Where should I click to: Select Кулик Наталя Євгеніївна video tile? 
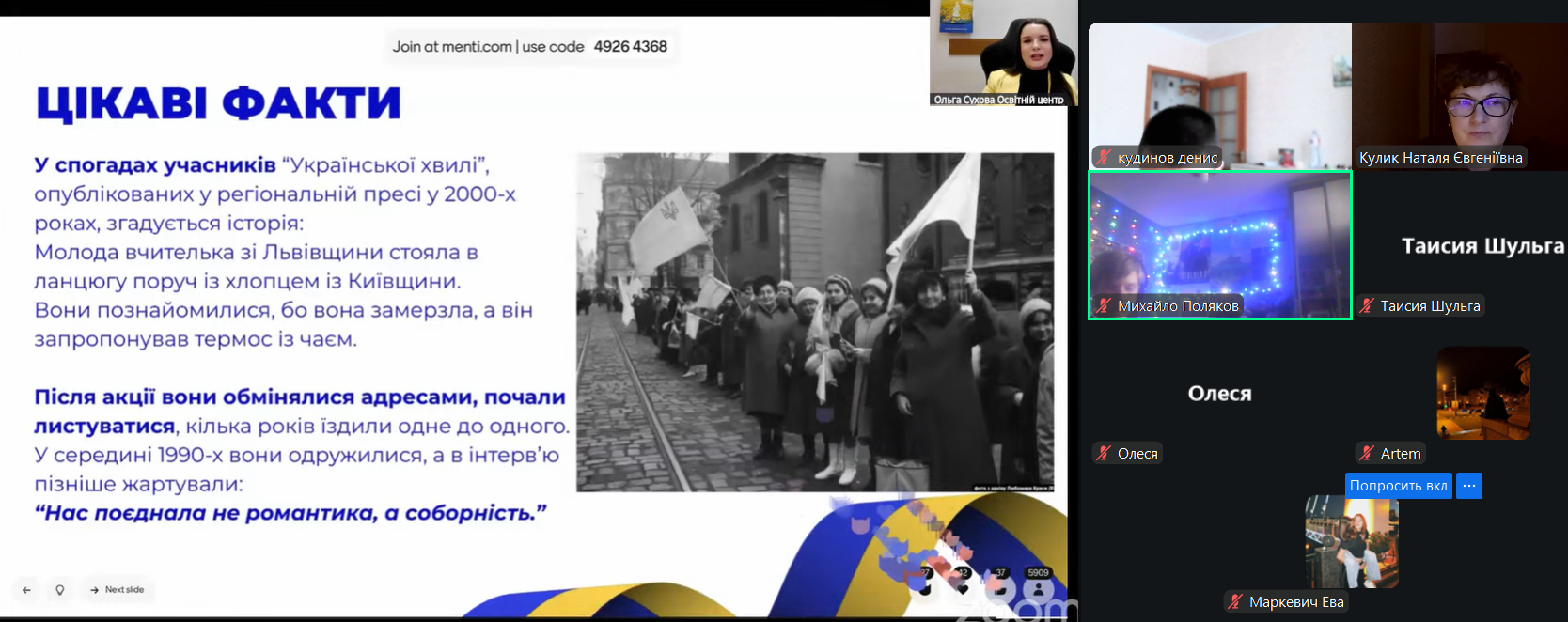click(1459, 94)
